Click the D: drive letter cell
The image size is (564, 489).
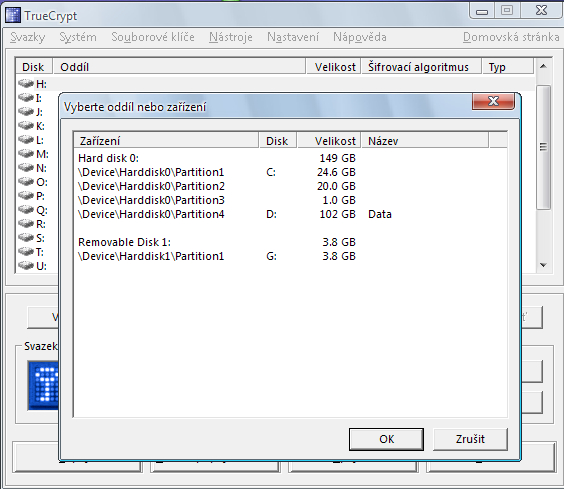[271, 214]
